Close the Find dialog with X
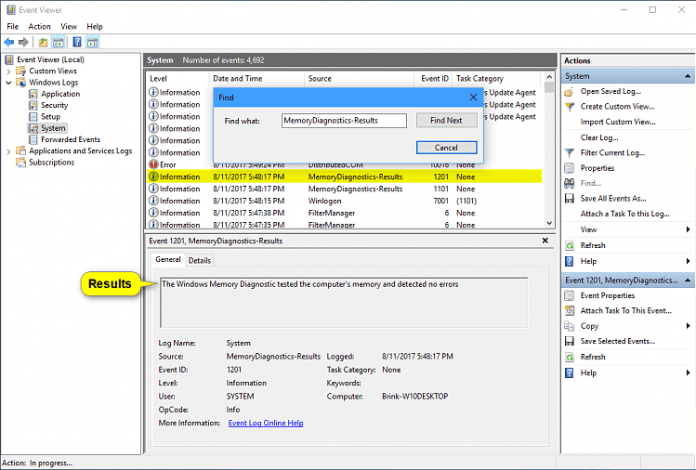Screen dimensions: 696x470 (473, 97)
